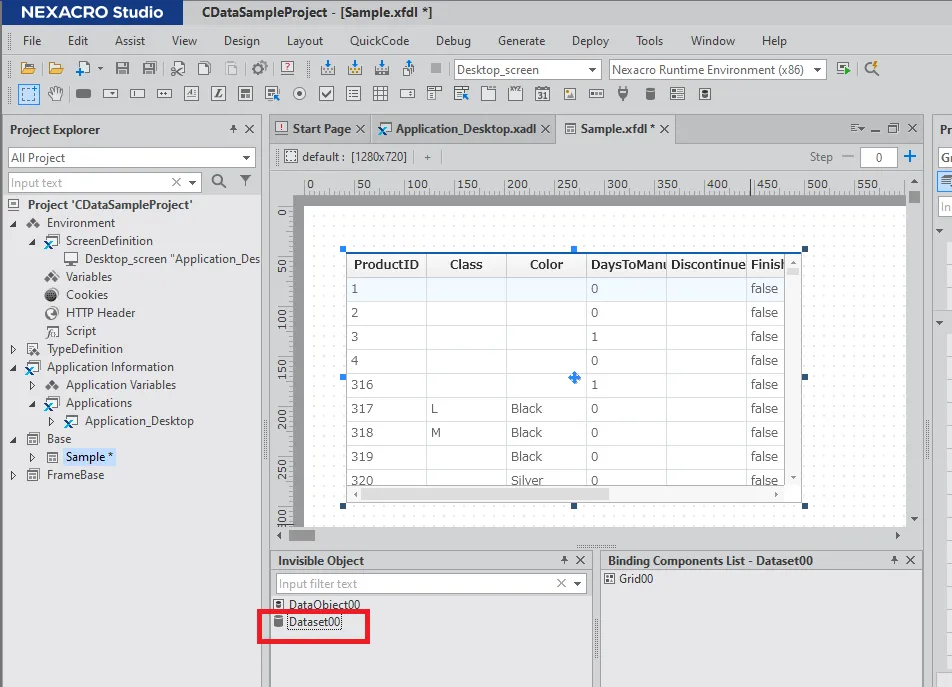Select Dataset00 in Invisible Object panel
952x687 pixels.
coord(314,622)
